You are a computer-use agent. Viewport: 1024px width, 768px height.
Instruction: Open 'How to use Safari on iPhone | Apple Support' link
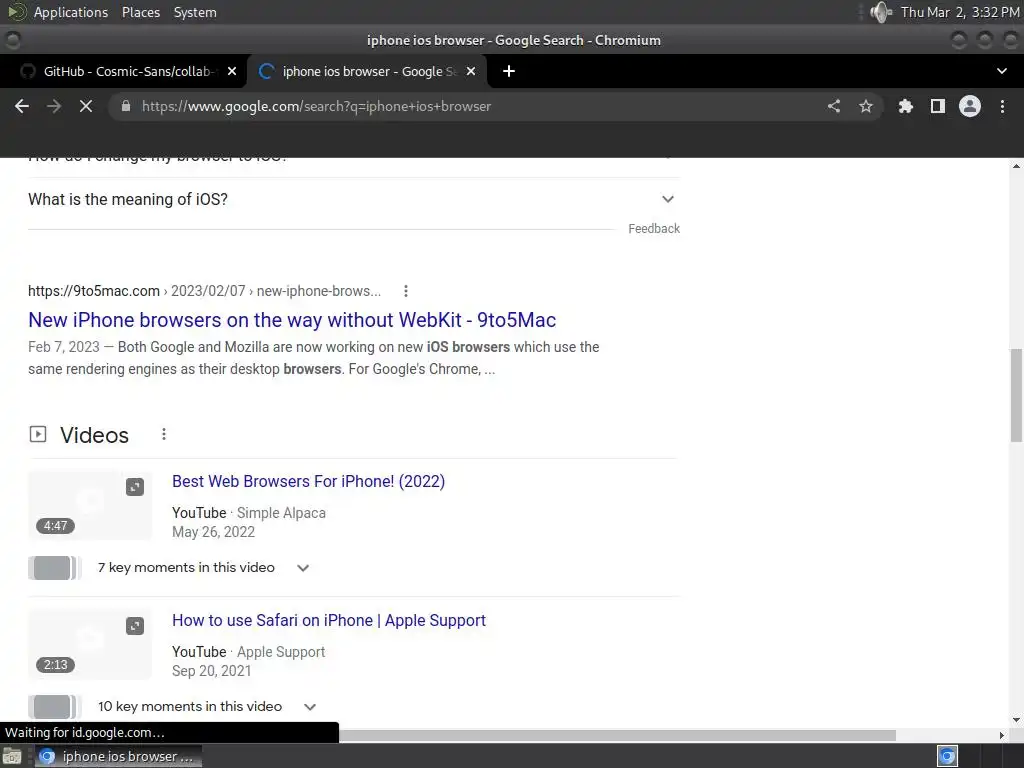(329, 620)
